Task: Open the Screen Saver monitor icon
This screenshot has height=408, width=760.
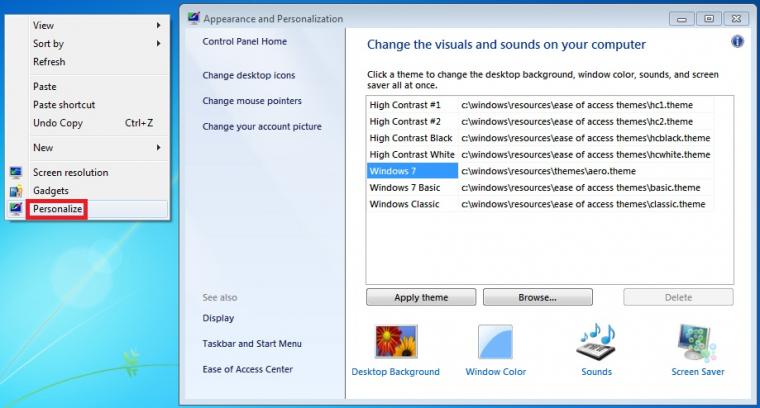Action: point(697,343)
